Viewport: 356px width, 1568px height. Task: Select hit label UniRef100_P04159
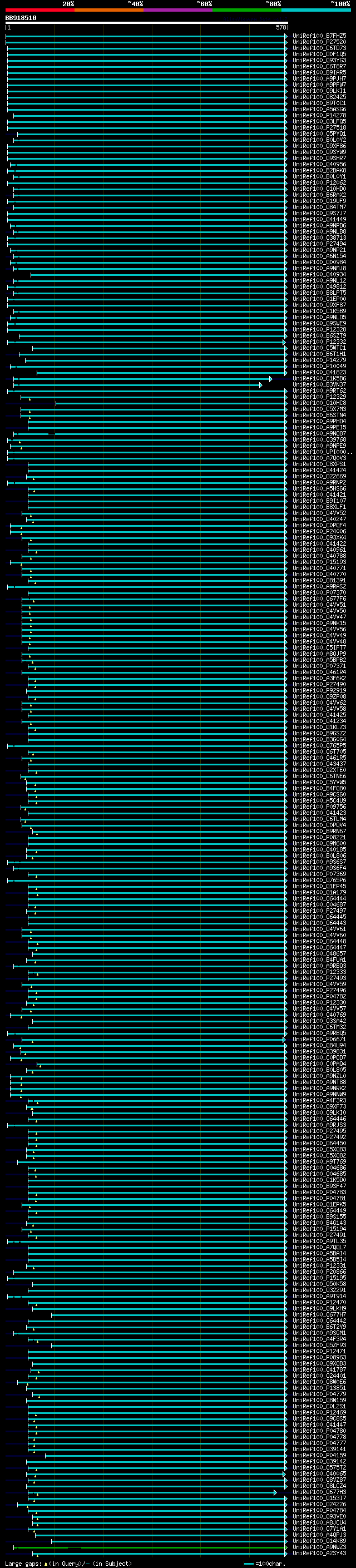click(319, 1456)
